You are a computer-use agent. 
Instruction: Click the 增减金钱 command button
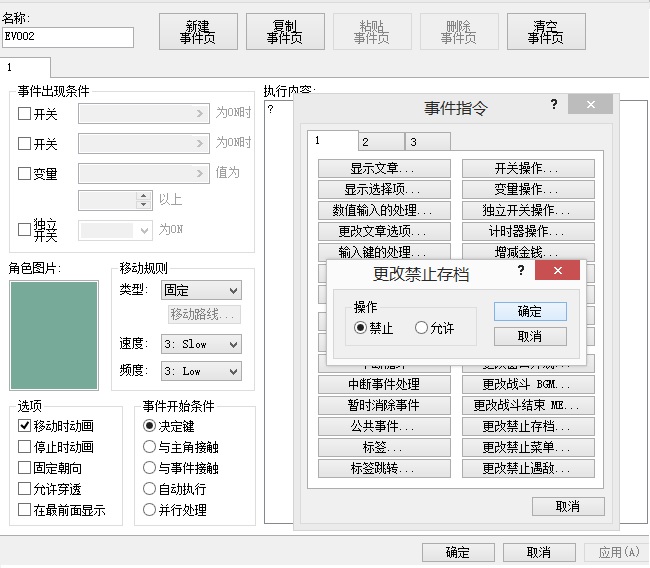[x=529, y=252]
